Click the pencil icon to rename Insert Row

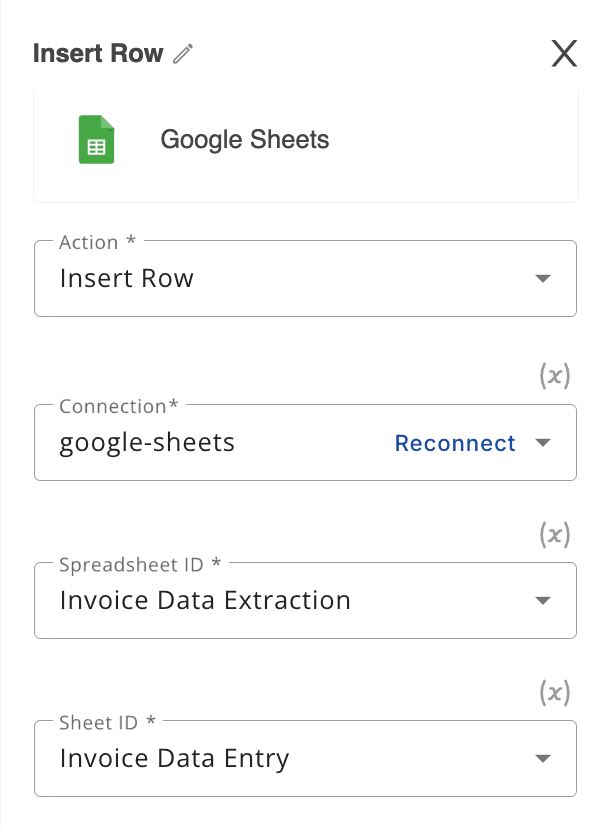coord(182,55)
